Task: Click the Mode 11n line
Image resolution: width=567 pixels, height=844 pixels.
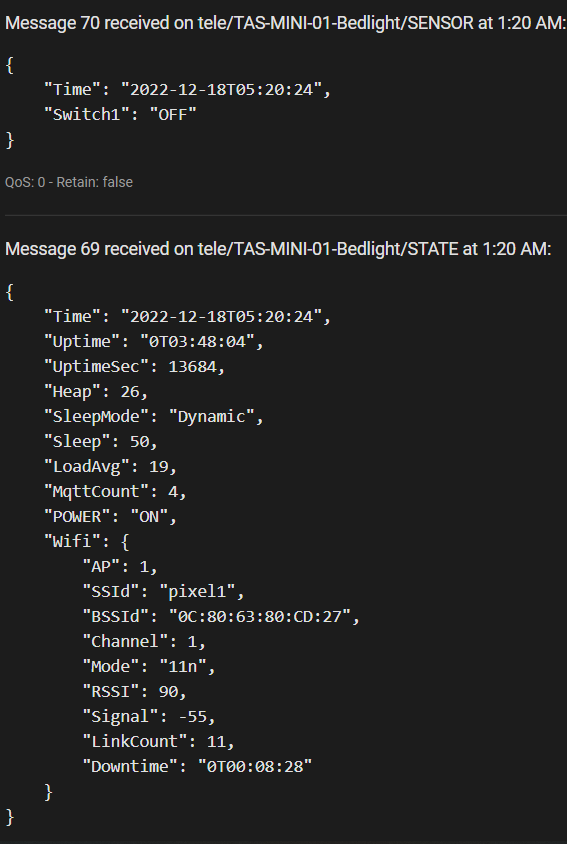Action: pos(149,666)
